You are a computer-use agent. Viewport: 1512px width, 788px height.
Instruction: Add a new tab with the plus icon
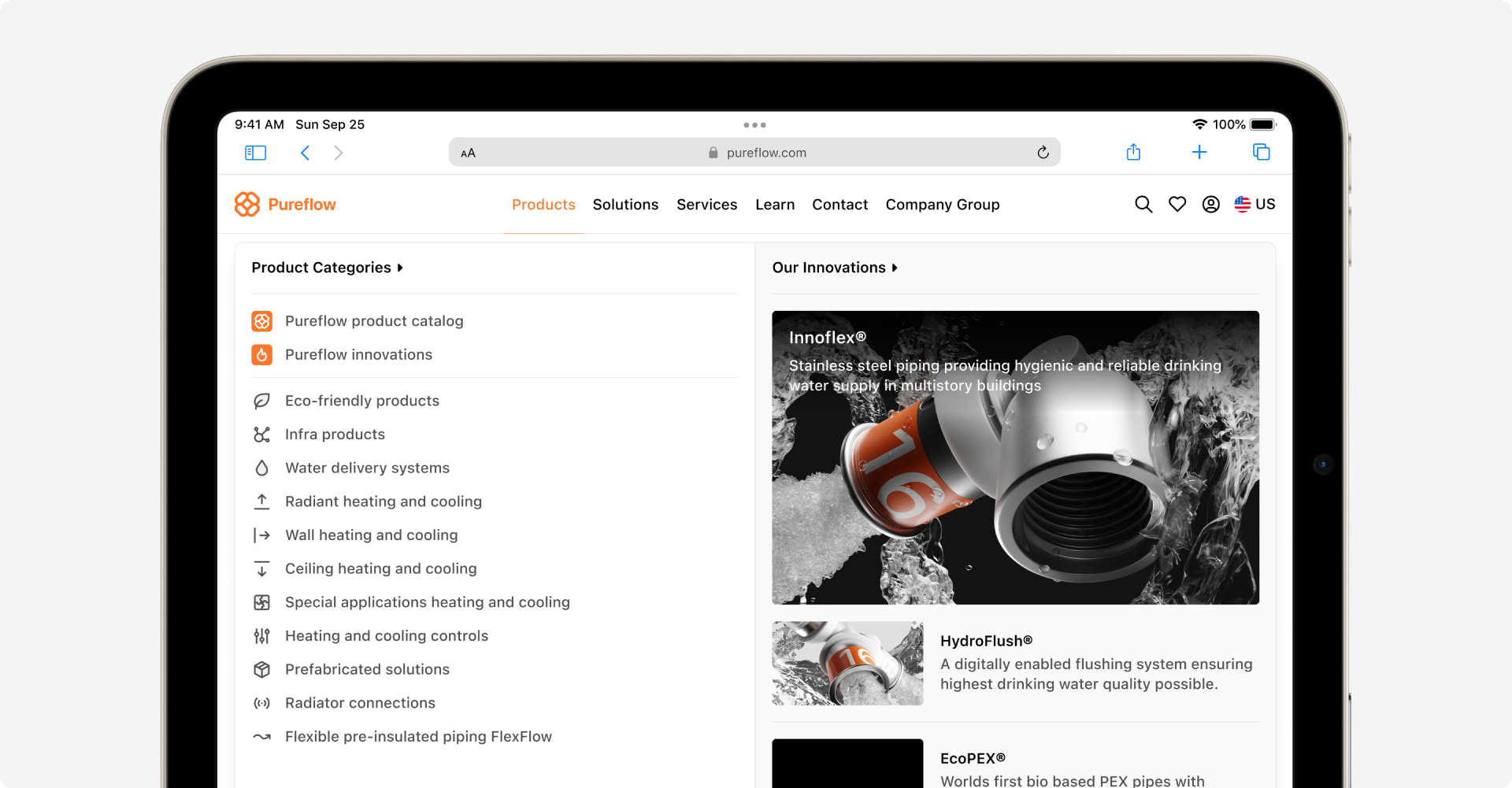click(1199, 152)
